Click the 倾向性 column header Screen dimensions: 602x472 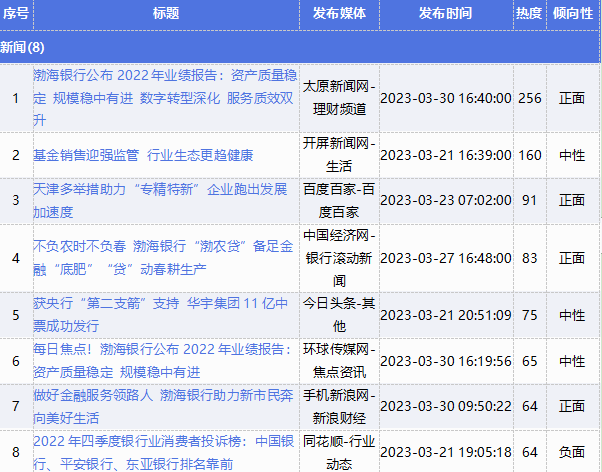click(573, 13)
